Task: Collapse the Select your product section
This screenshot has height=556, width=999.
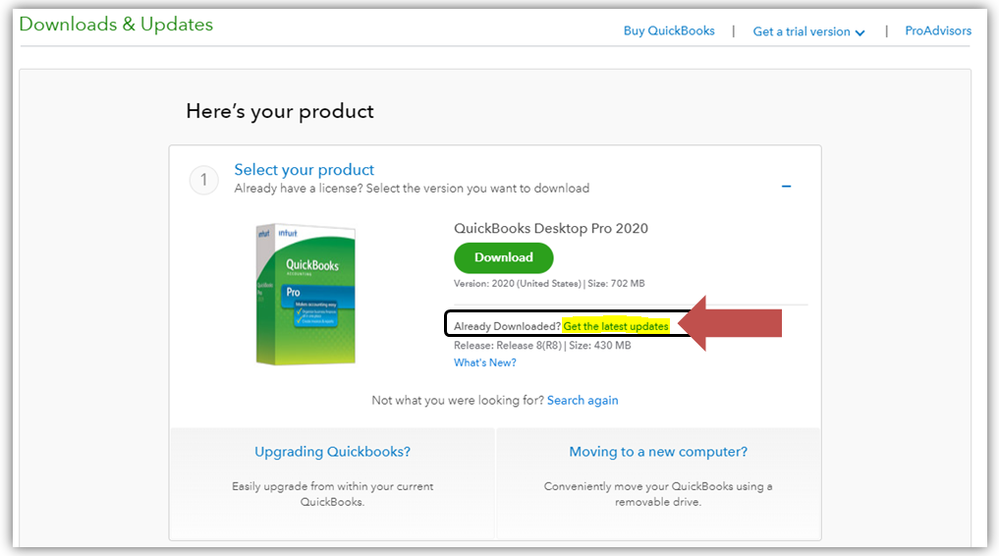Action: pyautogui.click(x=786, y=186)
